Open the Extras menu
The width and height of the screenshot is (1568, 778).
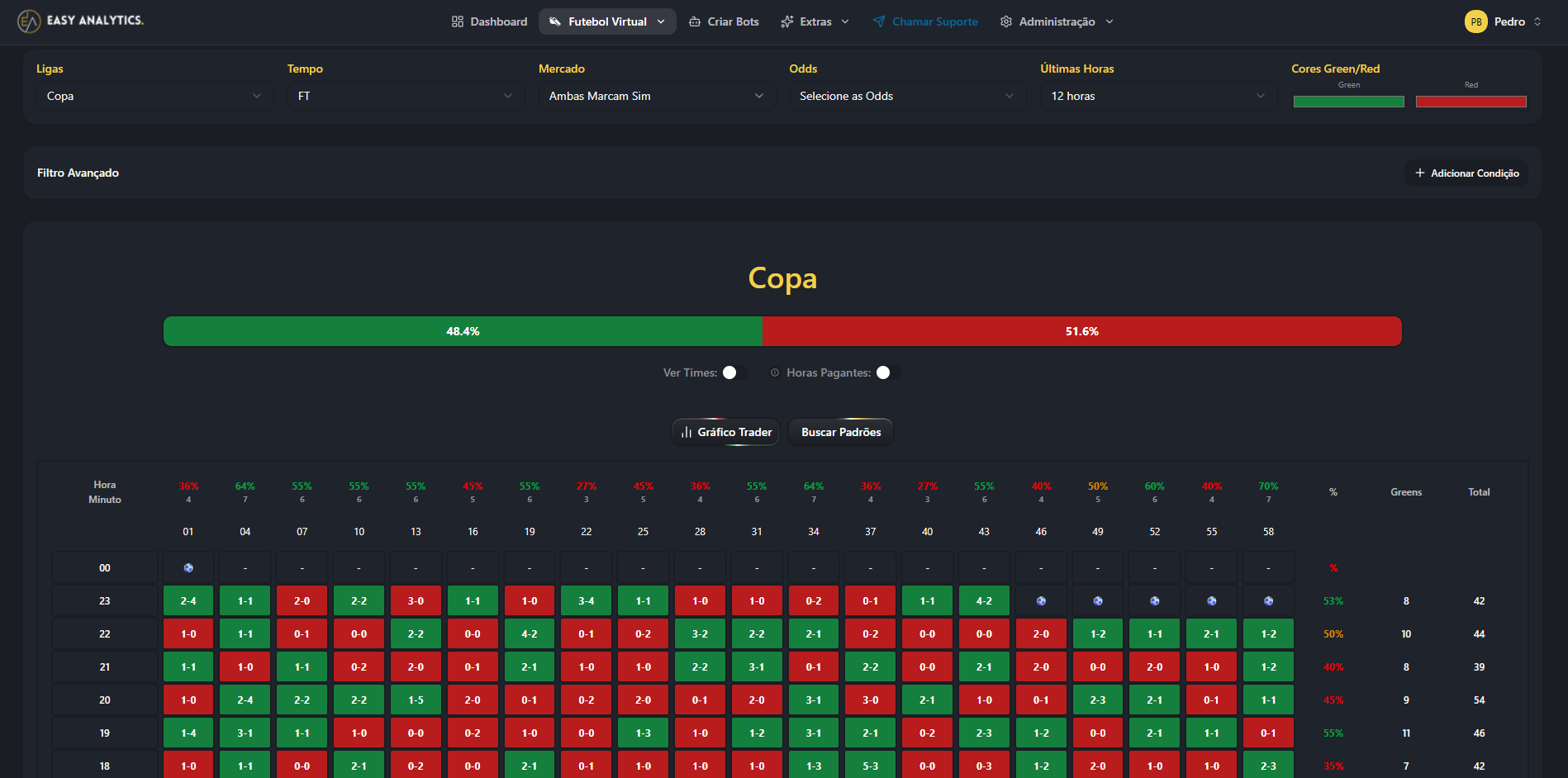coord(815,21)
